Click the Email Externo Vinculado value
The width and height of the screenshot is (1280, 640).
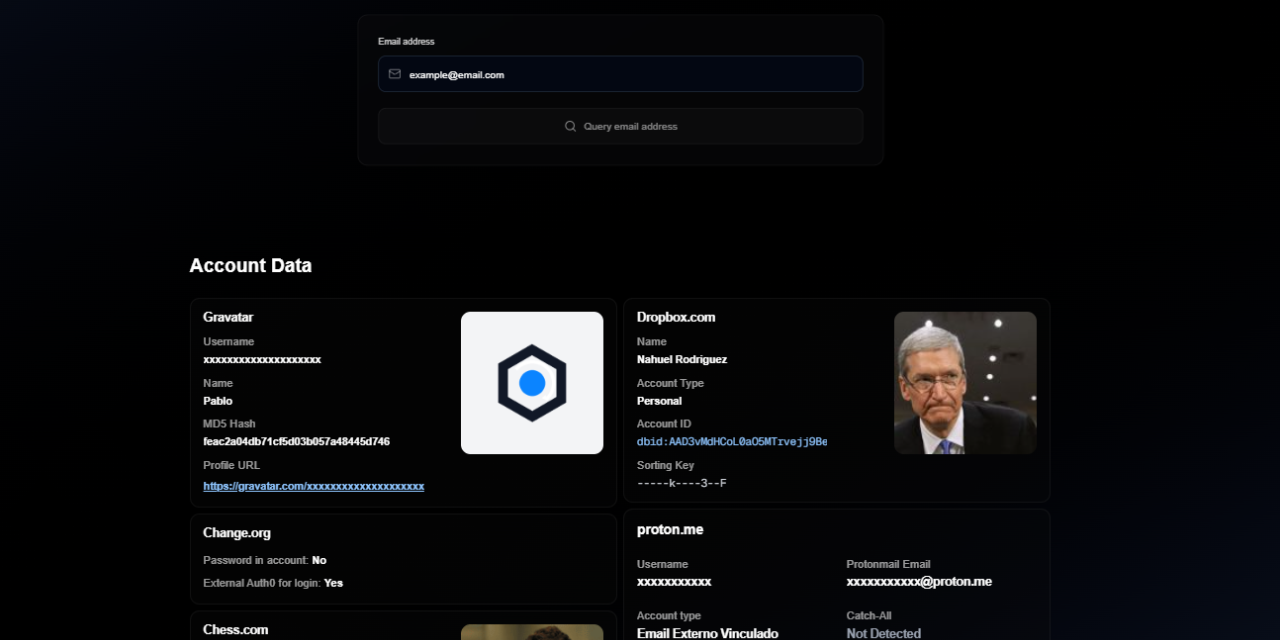[x=707, y=633]
